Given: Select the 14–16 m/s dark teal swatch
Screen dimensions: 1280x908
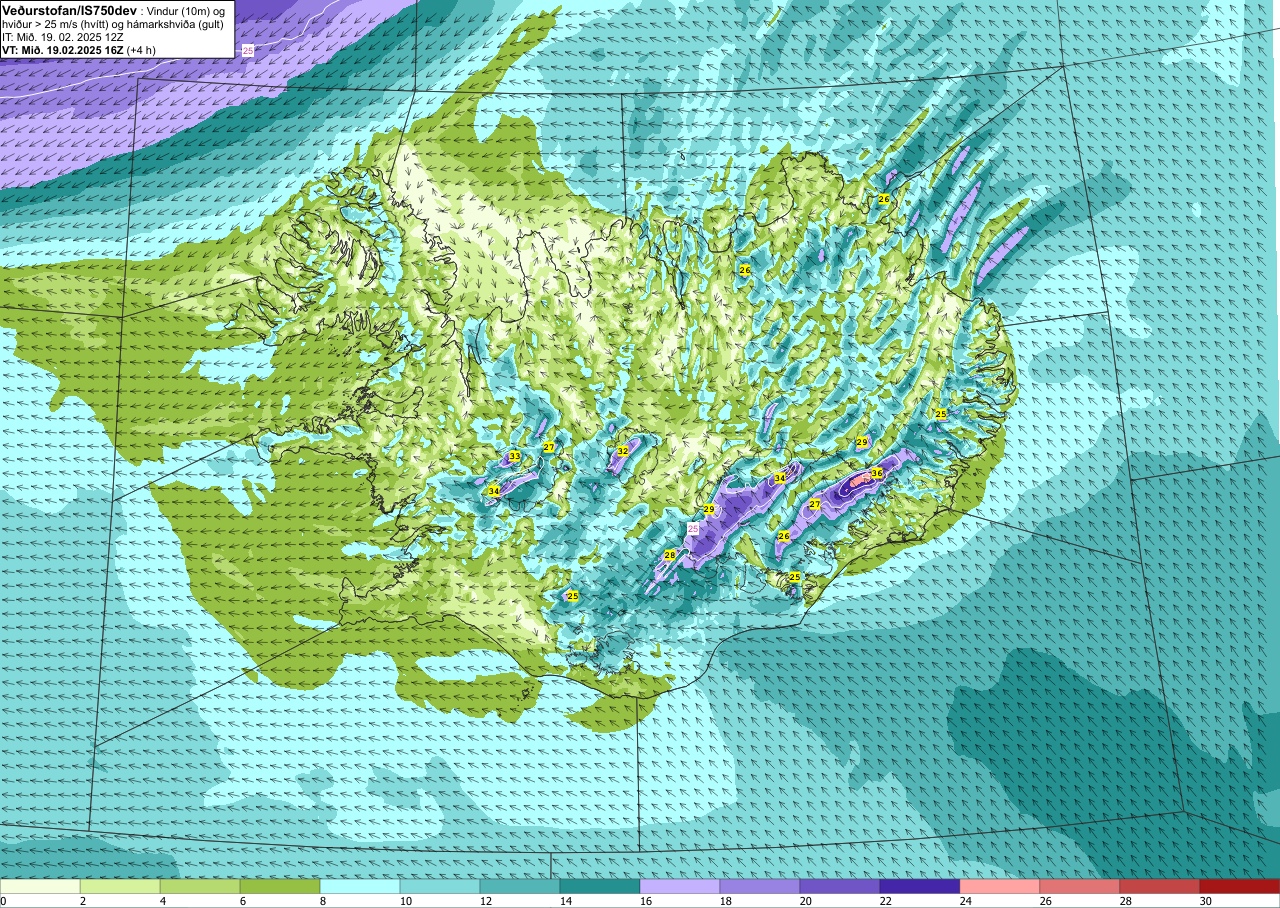Looking at the screenshot, I should coord(600,886).
